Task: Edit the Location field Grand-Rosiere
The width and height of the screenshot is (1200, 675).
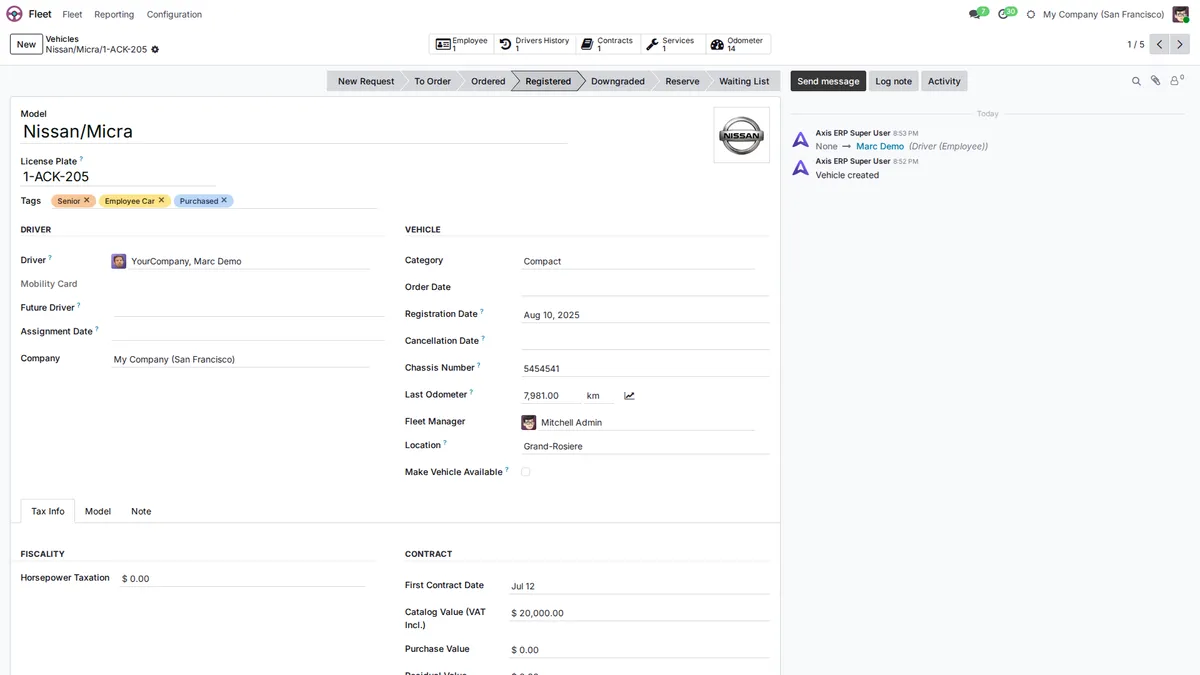Action: click(x=645, y=446)
